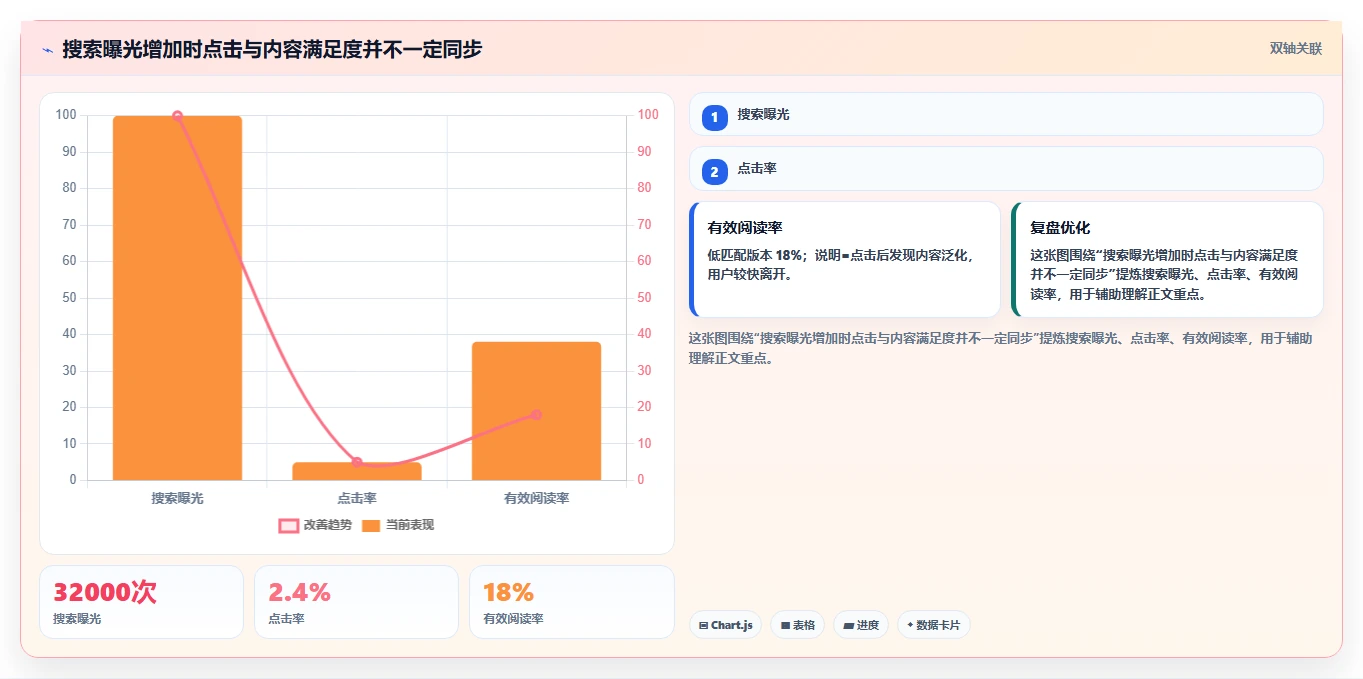Click the 18% stat value
Image resolution: width=1363 pixels, height=679 pixels.
[x=508, y=592]
